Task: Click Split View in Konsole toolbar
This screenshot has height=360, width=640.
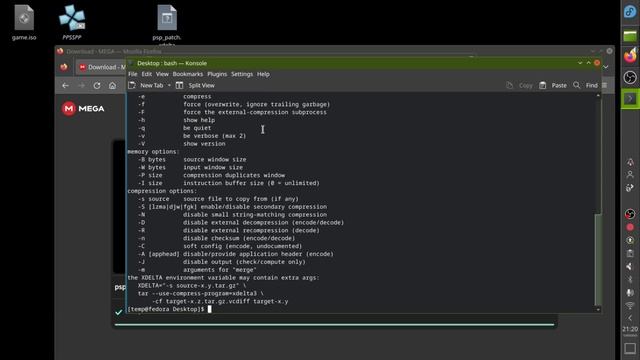Action: click(195, 85)
